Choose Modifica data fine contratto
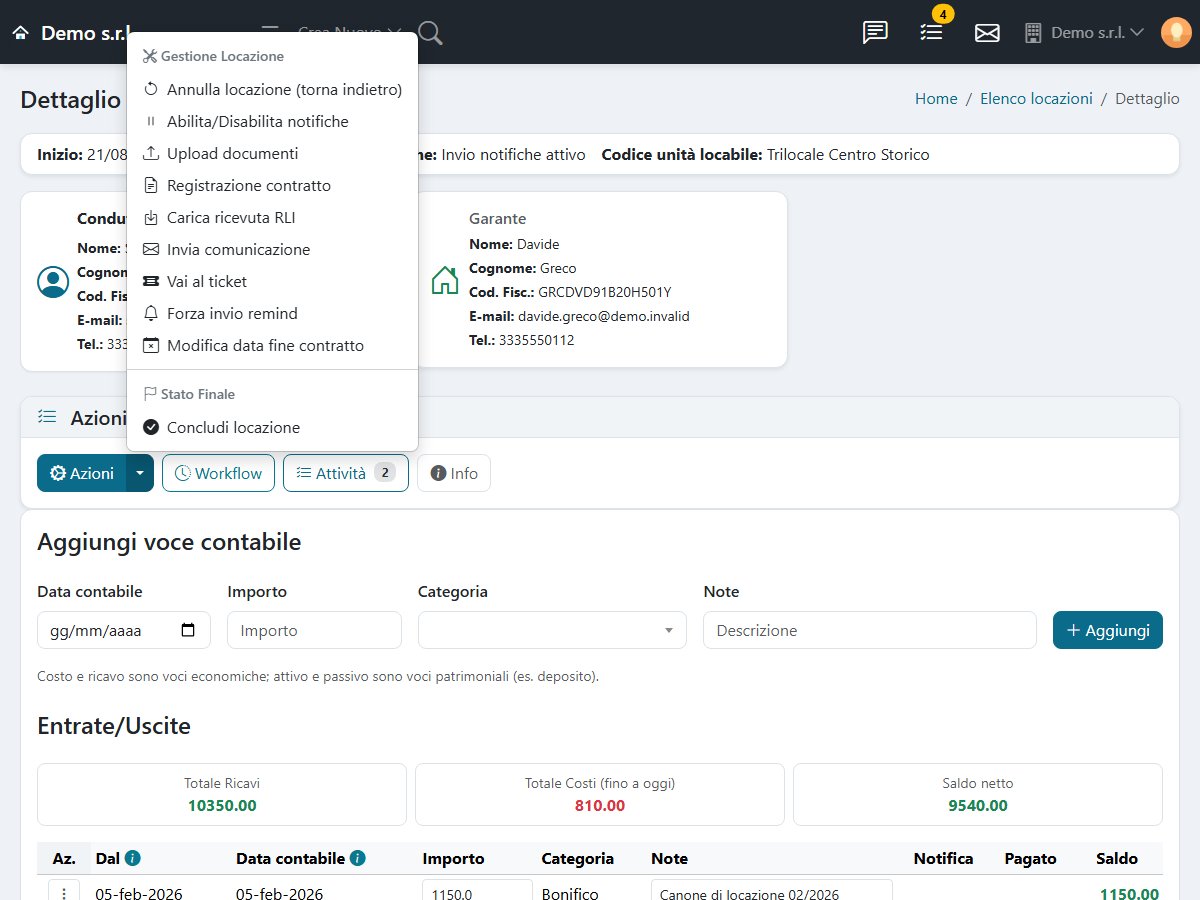The height and width of the screenshot is (900, 1200). pyautogui.click(x=272, y=346)
